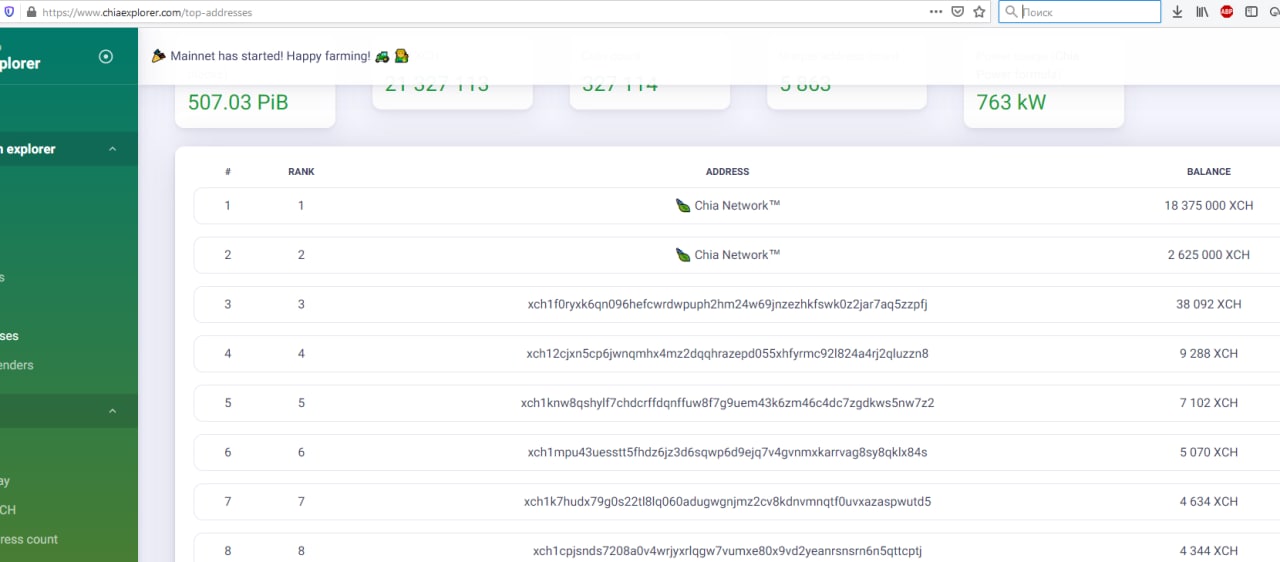Screen dimensions: 1280x562
Task: Click balance '2 625 000 XCH'
Action: click(1208, 254)
